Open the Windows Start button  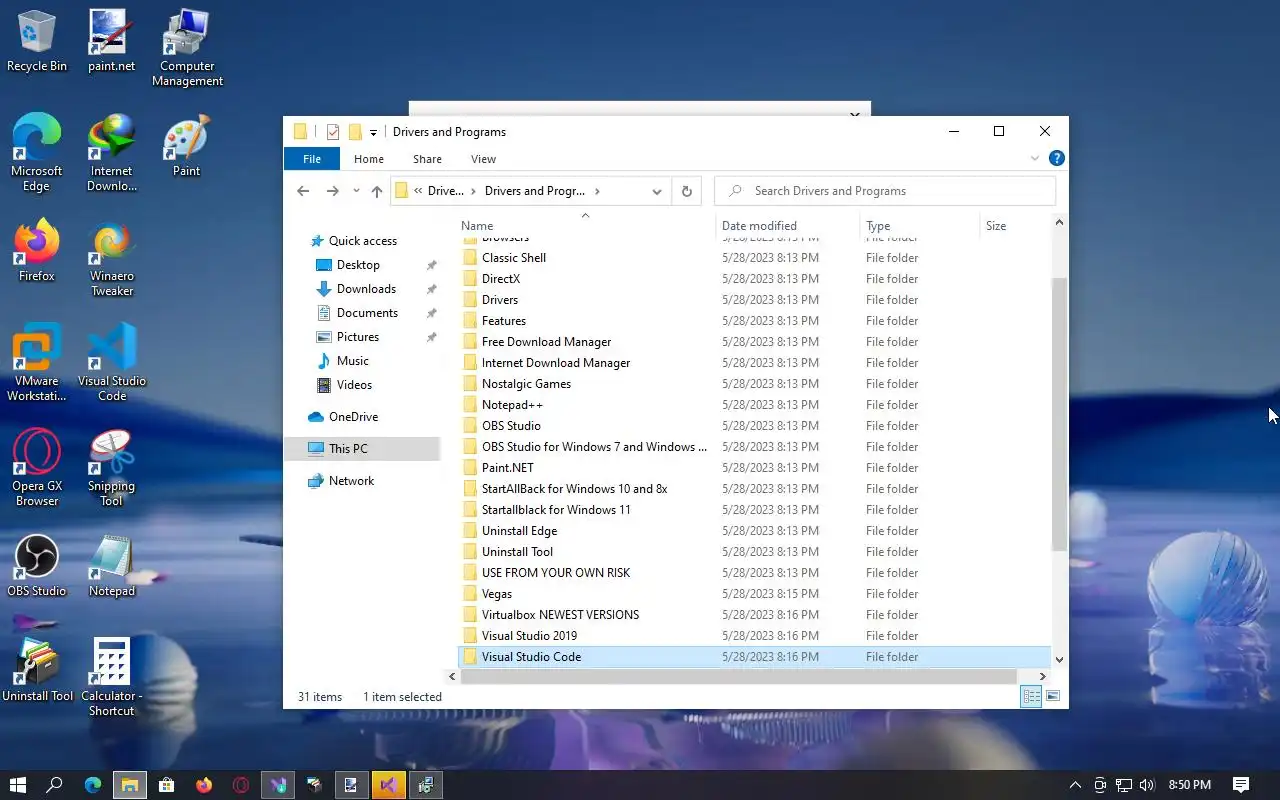coord(17,785)
